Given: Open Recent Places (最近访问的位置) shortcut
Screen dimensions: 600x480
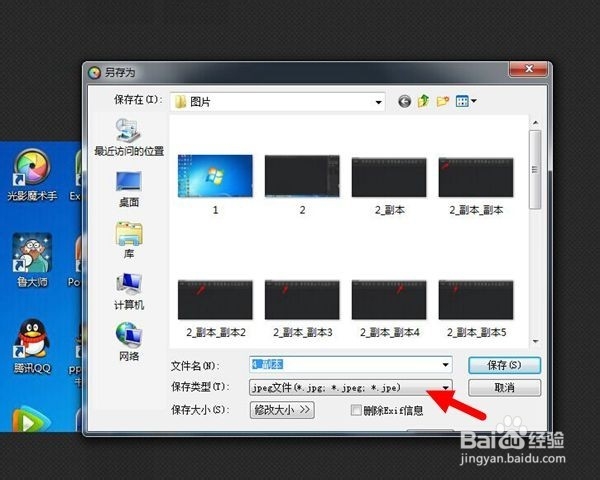Looking at the screenshot, I should [129, 137].
